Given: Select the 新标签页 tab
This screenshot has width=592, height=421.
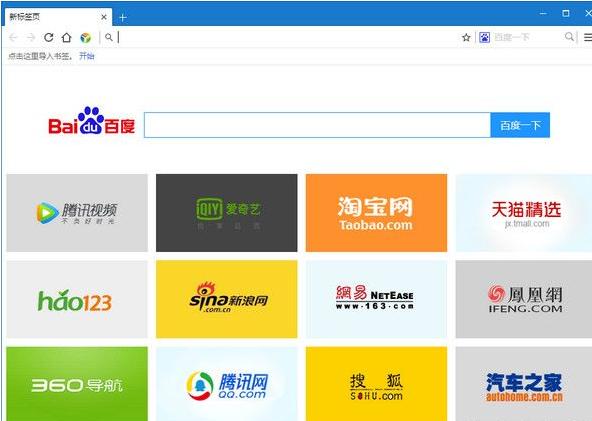Looking at the screenshot, I should point(59,17).
